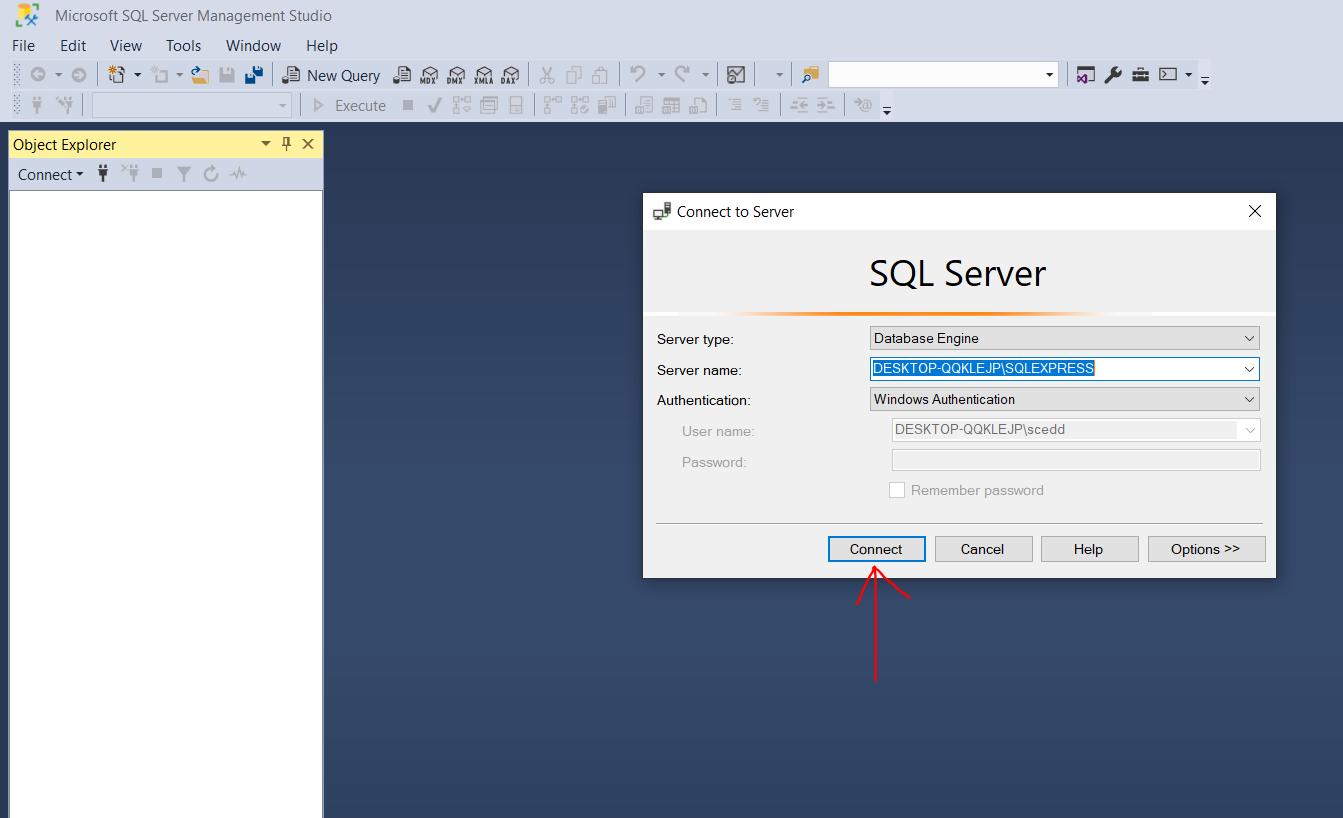
Task: Click the Database Engine Query icon
Action: [402, 75]
